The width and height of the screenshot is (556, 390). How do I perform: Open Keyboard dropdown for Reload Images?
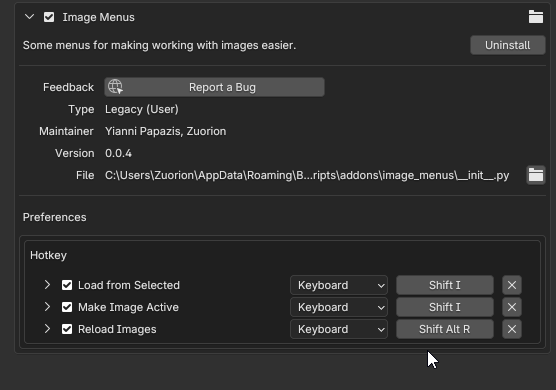(x=339, y=329)
